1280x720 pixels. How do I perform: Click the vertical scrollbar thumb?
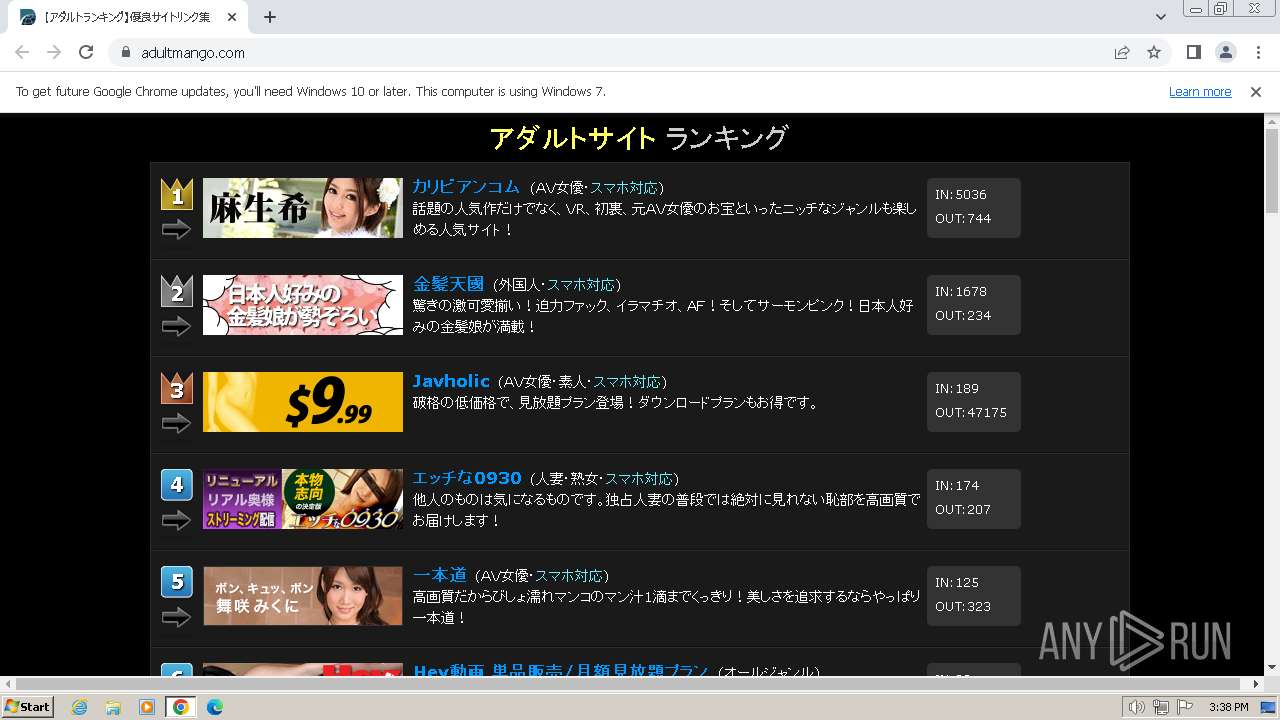[1272, 171]
